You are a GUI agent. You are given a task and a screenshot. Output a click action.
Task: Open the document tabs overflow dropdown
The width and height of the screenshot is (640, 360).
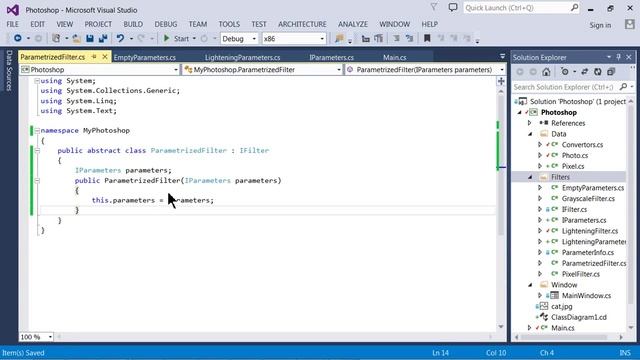pyautogui.click(x=502, y=57)
